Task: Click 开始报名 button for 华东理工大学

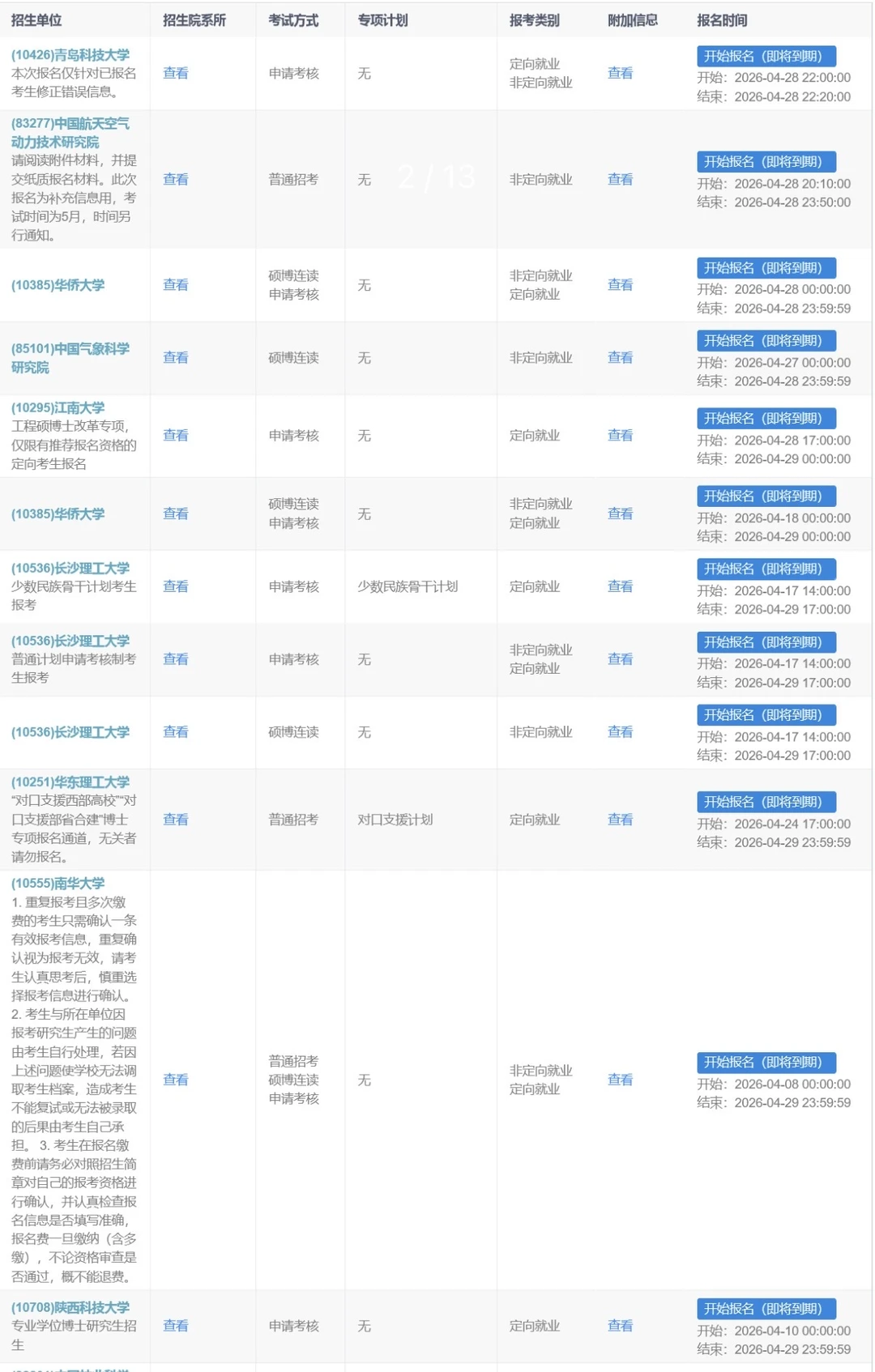Action: click(x=766, y=802)
